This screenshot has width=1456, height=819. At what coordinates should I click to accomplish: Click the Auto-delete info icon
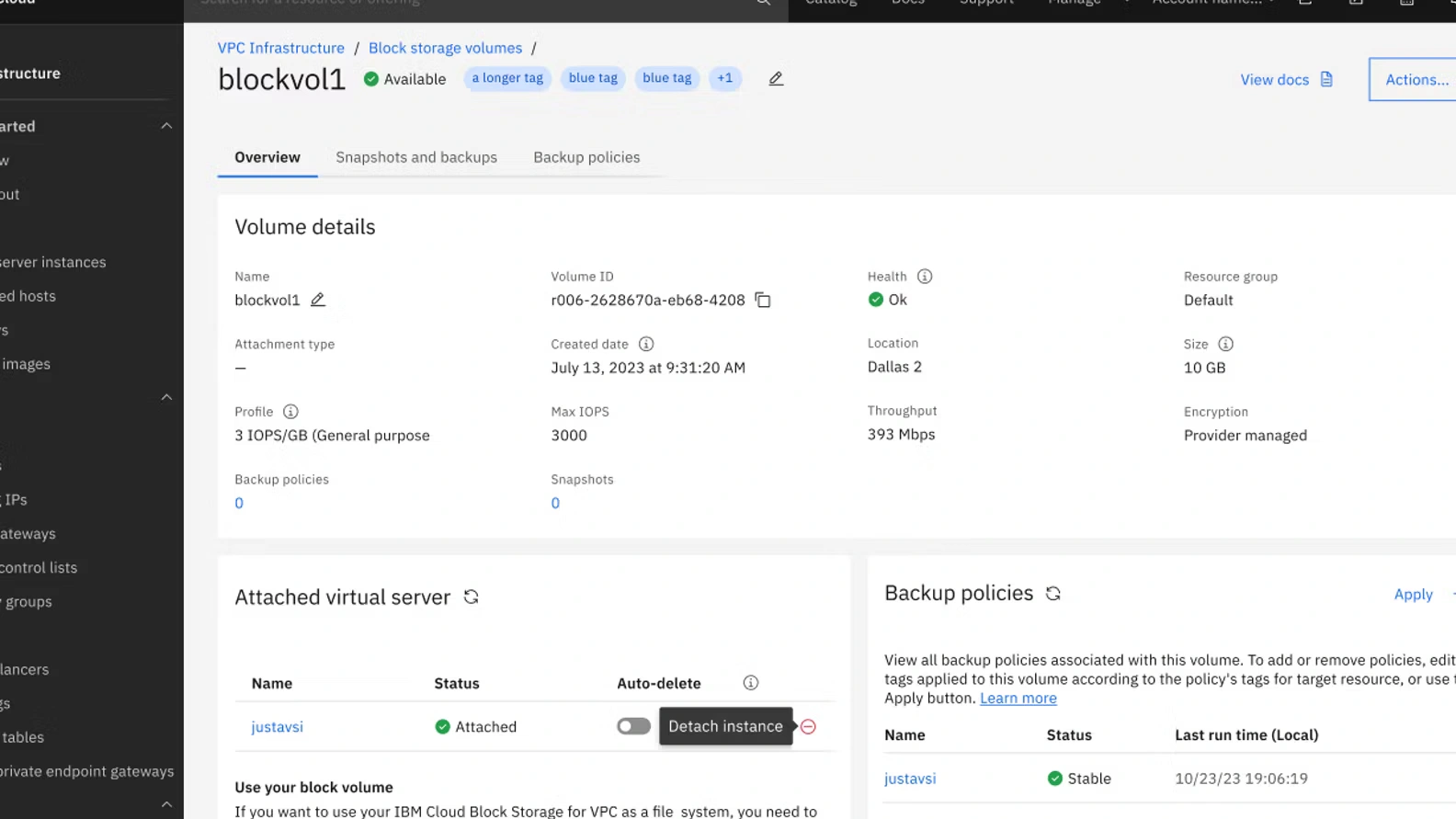[x=751, y=683]
